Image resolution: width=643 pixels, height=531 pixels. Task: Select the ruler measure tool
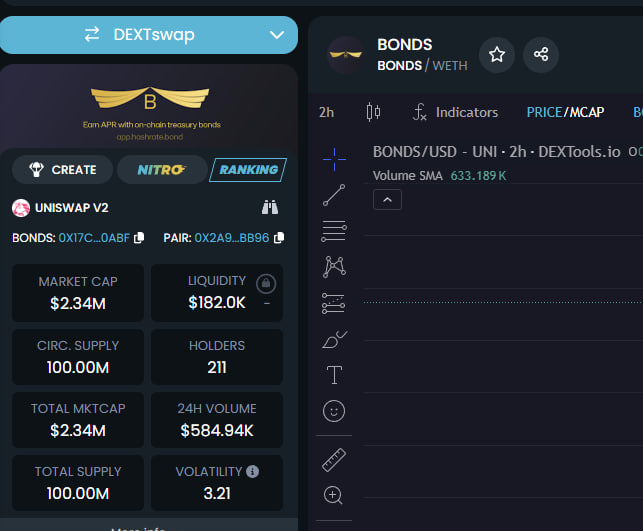click(334, 460)
